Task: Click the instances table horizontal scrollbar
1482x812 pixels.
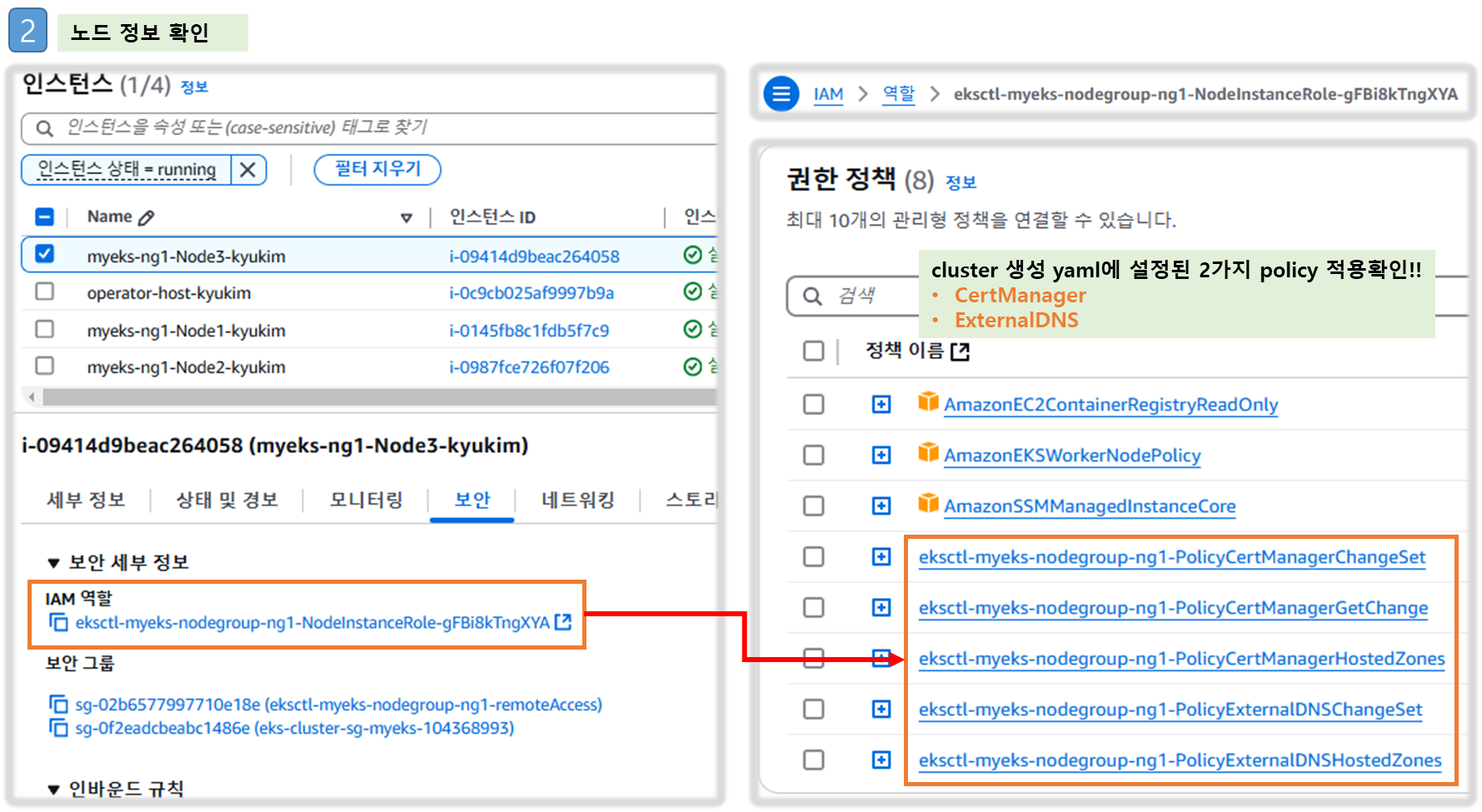Action: 379,397
